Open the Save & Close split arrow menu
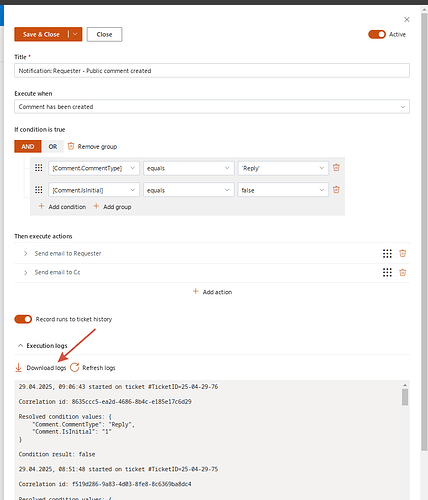Image resolution: width=428 pixels, height=500 pixels. pos(75,34)
